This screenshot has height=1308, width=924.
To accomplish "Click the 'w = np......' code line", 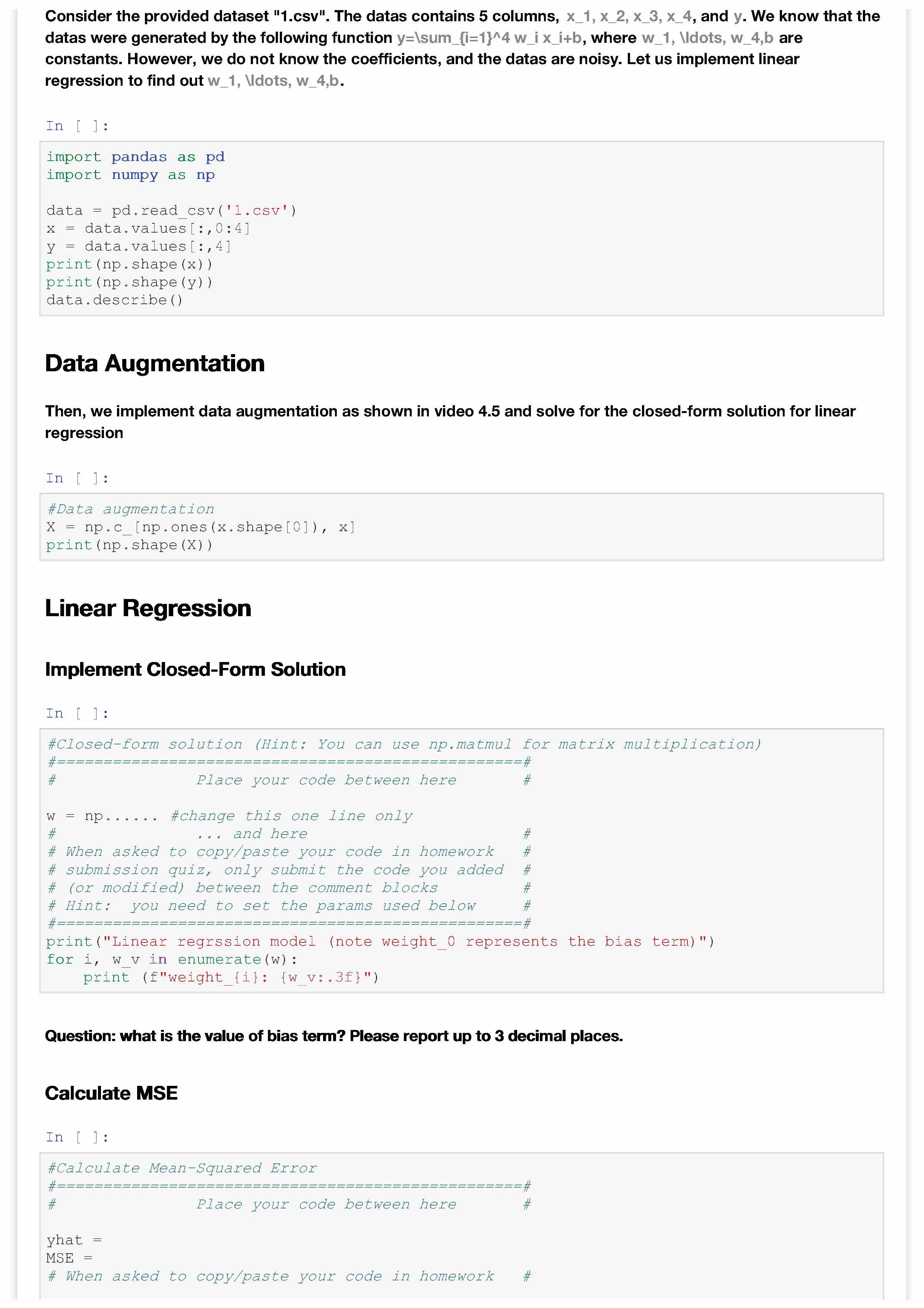I will pos(102,816).
